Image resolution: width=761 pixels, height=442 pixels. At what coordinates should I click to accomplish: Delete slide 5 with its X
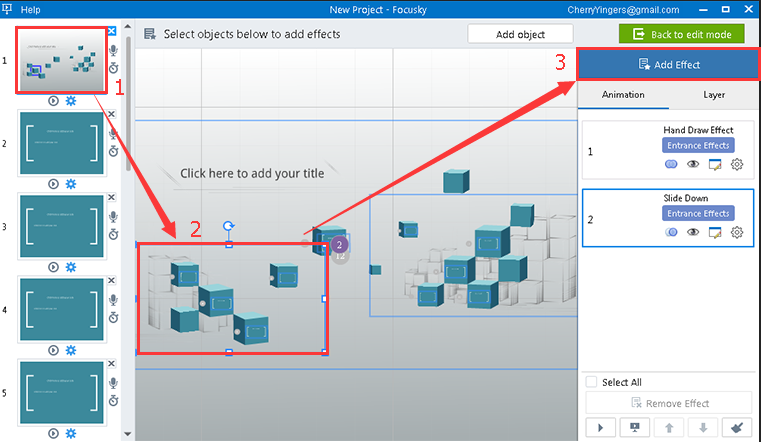coord(112,363)
